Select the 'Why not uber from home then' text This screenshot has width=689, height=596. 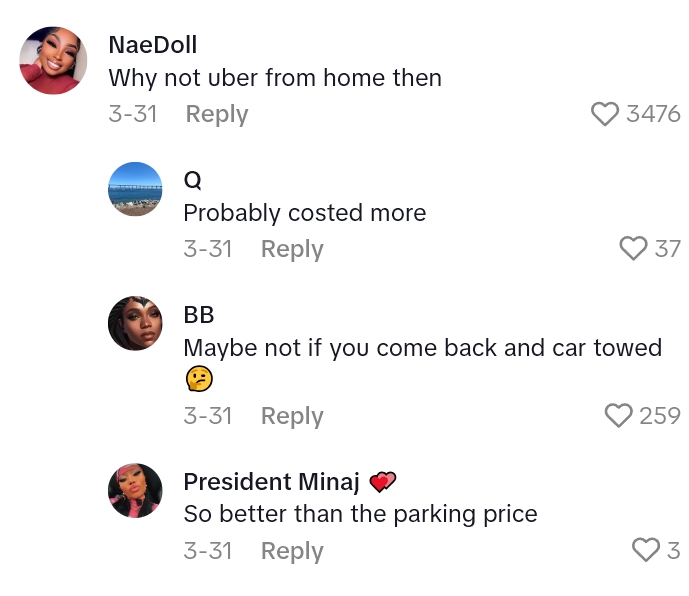[x=274, y=78]
